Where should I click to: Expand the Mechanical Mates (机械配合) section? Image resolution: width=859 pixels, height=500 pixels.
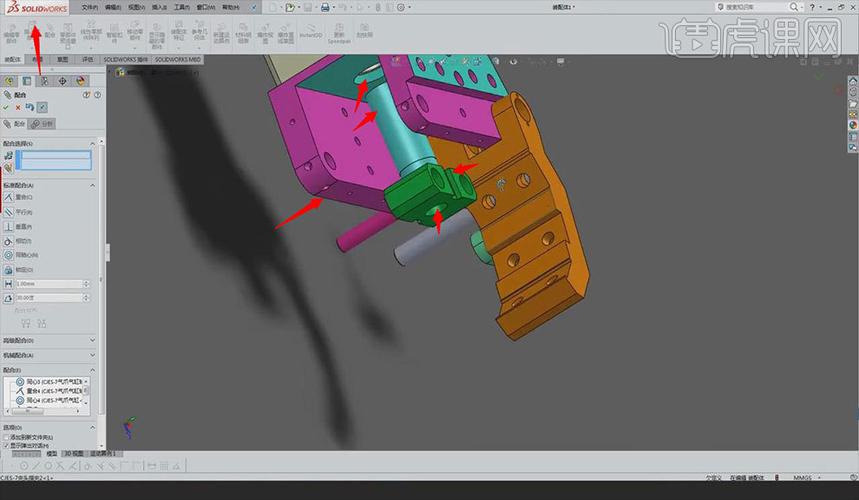[x=48, y=355]
